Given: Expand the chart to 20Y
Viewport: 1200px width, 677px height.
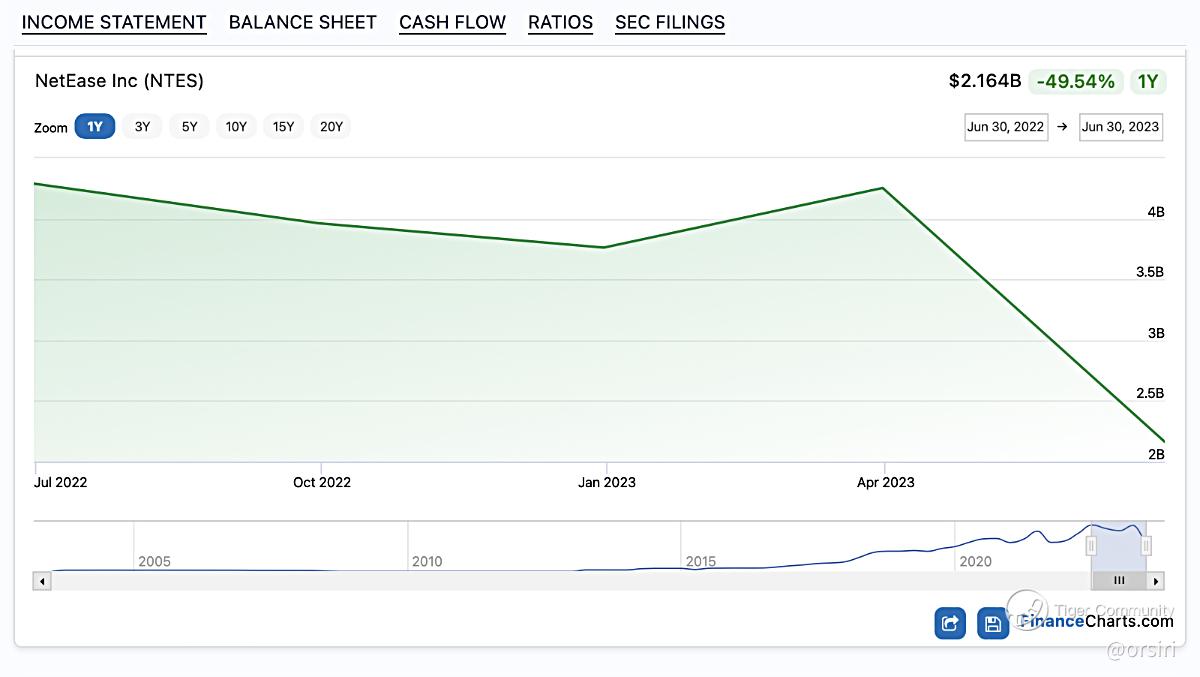Looking at the screenshot, I should pyautogui.click(x=331, y=127).
